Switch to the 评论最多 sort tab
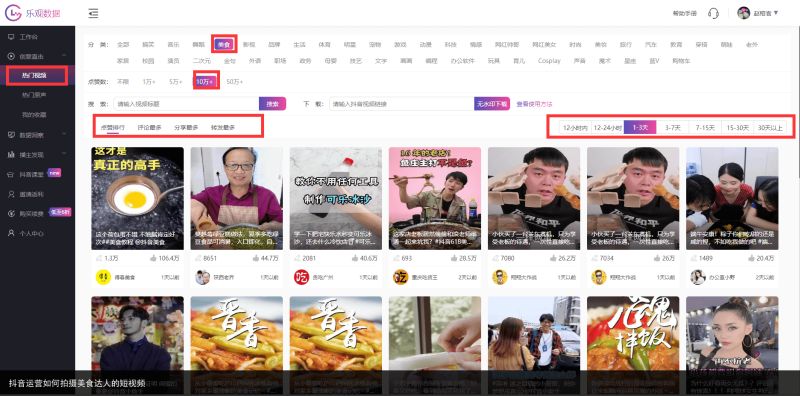Screen dimensions: 800x396 tap(149, 127)
